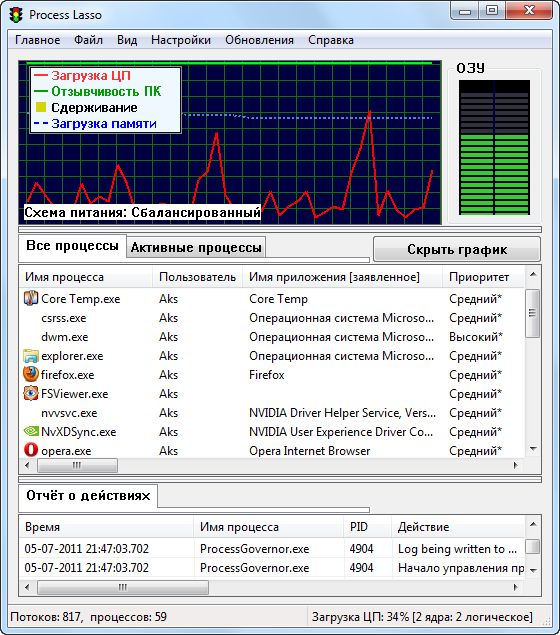Image resolution: width=560 pixels, height=635 pixels.
Task: Sort by Приоритет column header
Action: coord(484,277)
